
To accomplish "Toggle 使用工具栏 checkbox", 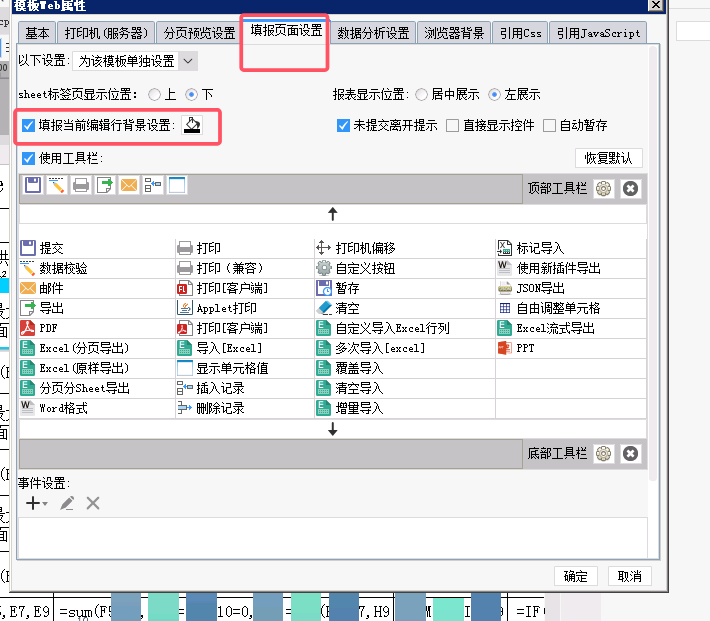I will pyautogui.click(x=28, y=159).
